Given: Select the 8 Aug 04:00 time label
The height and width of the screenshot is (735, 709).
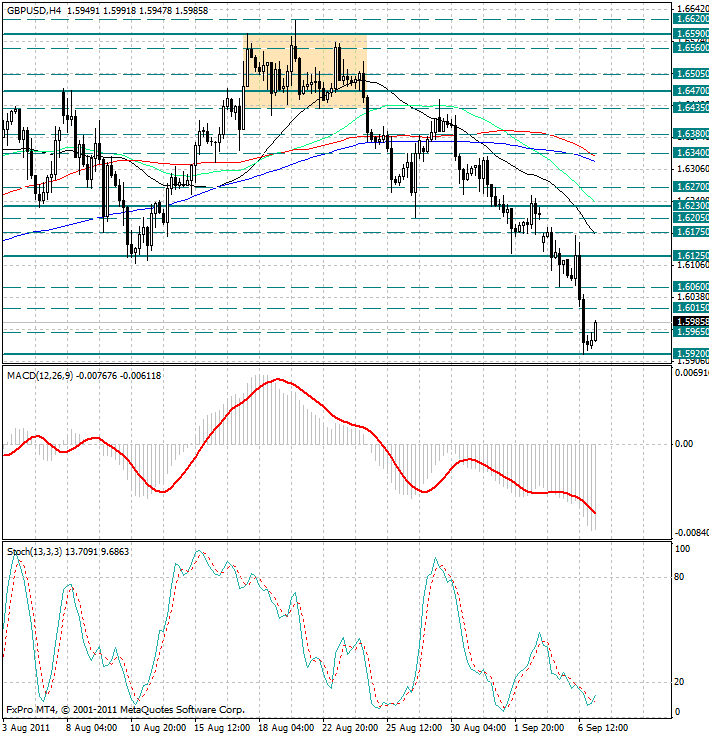Looking at the screenshot, I should pyautogui.click(x=91, y=728).
